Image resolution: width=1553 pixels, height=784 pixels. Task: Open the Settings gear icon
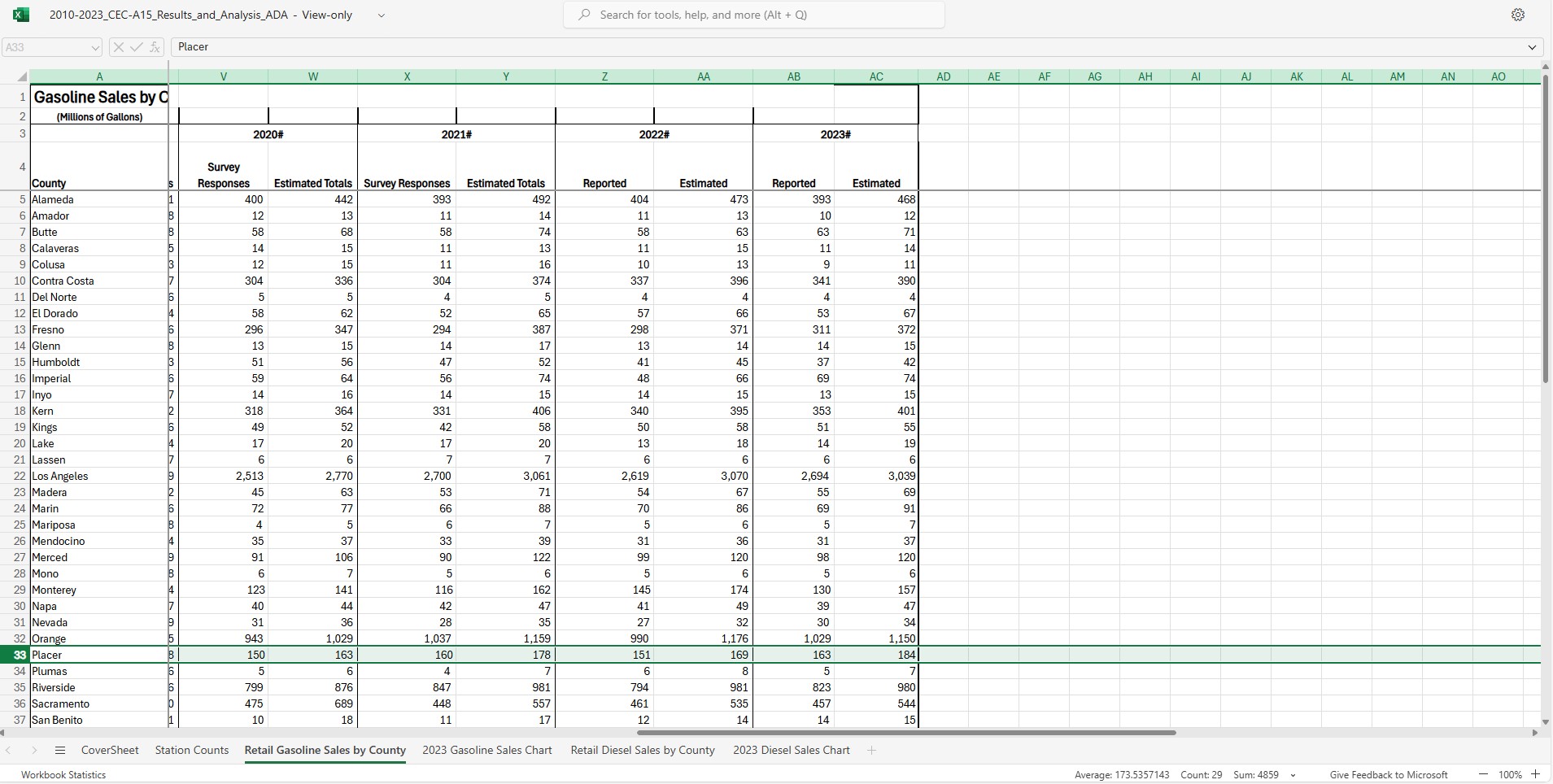pos(1518,15)
